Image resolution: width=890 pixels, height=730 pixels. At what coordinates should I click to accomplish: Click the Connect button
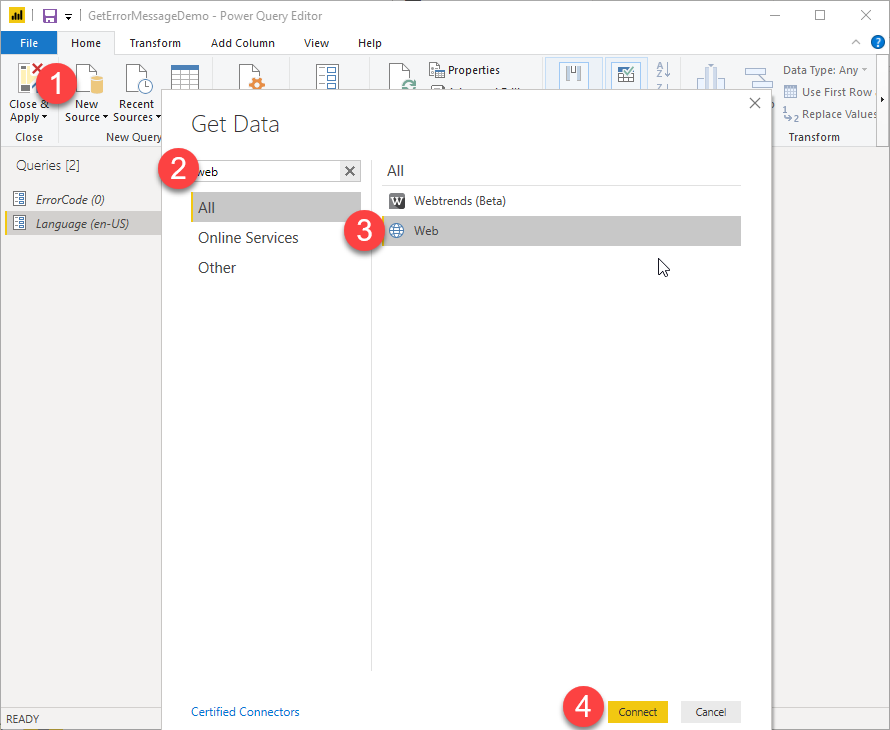(637, 712)
